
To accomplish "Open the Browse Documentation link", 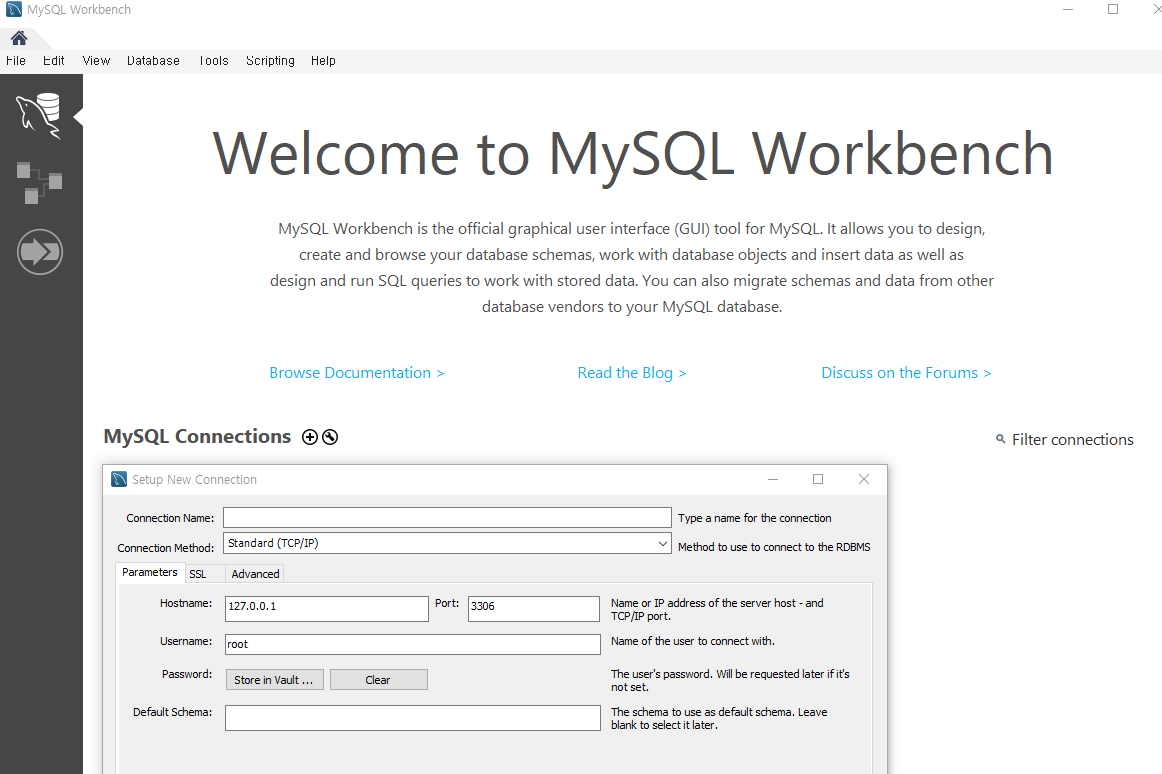I will tap(356, 373).
